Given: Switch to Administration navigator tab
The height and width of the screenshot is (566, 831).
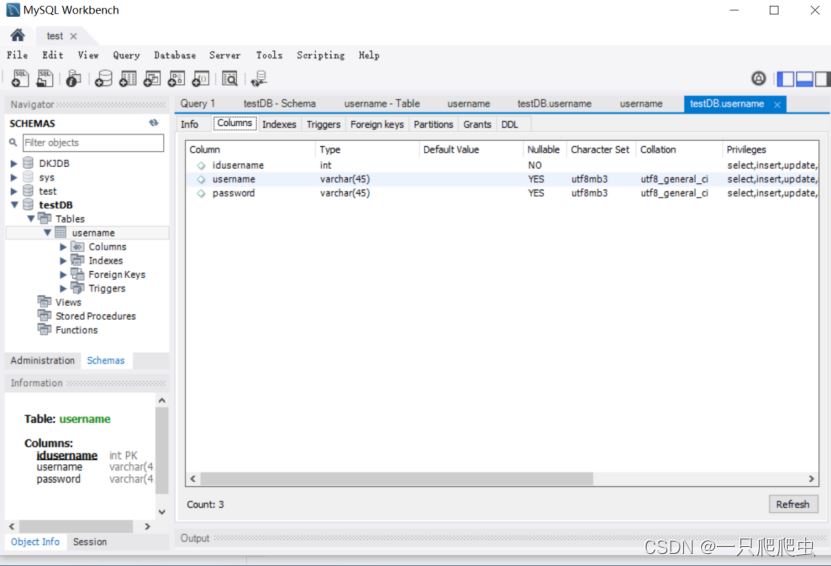Looking at the screenshot, I should [42, 360].
